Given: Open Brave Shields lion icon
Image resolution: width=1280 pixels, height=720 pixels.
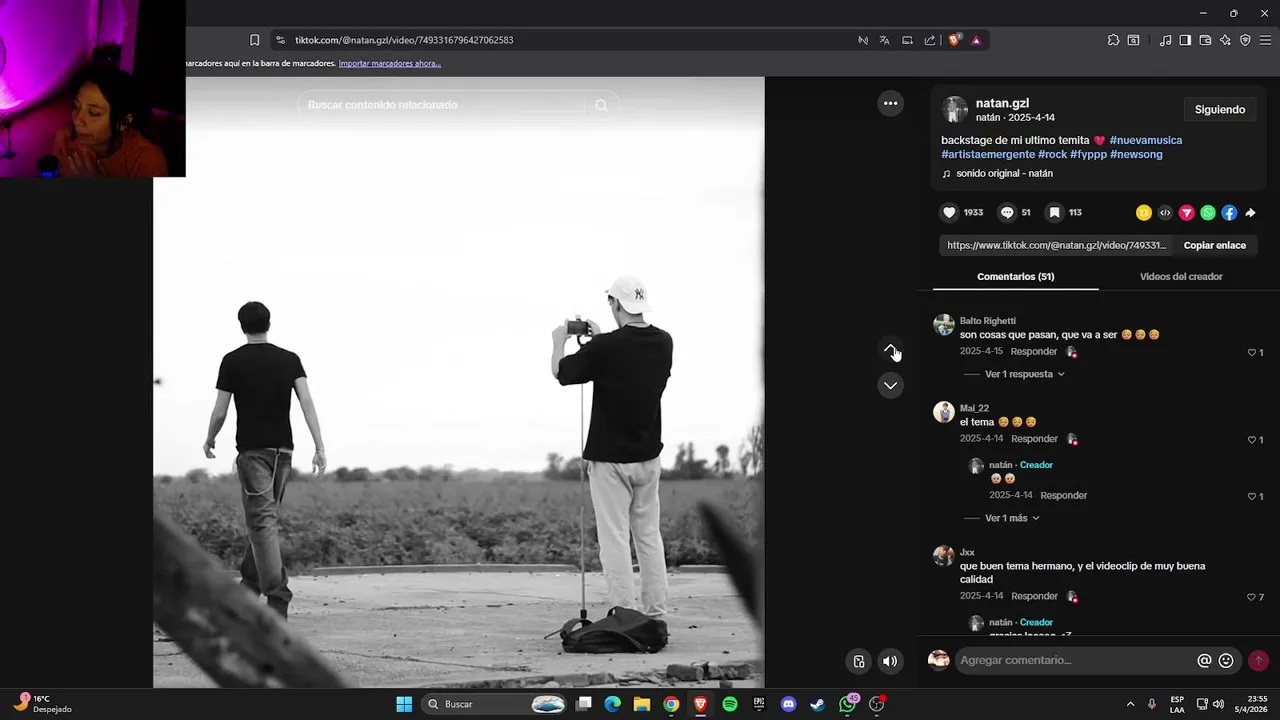Looking at the screenshot, I should tap(954, 40).
